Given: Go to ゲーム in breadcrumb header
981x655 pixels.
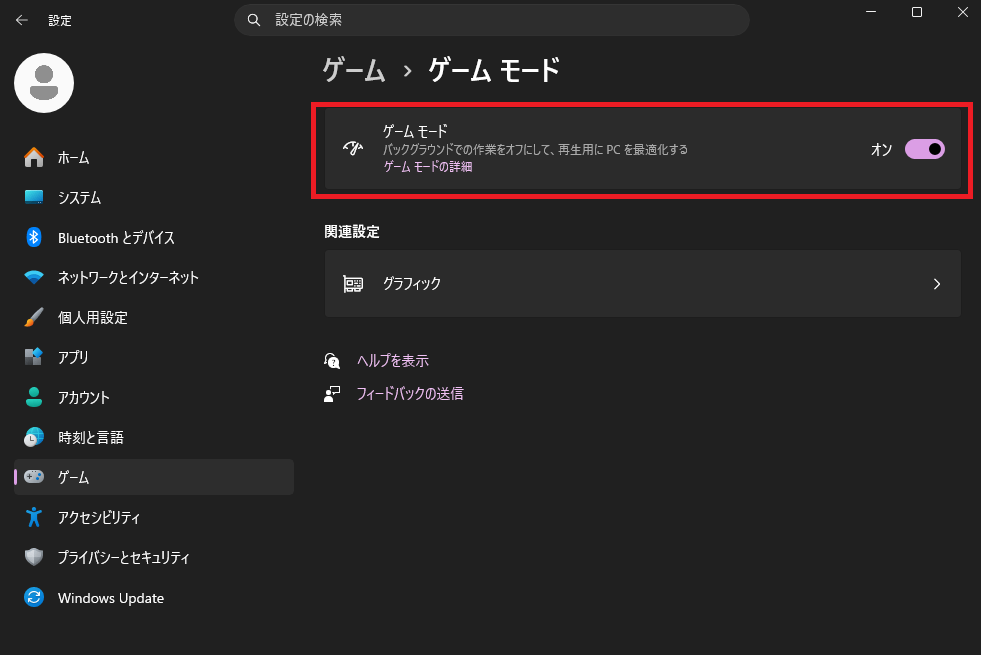Looking at the screenshot, I should click(x=354, y=70).
